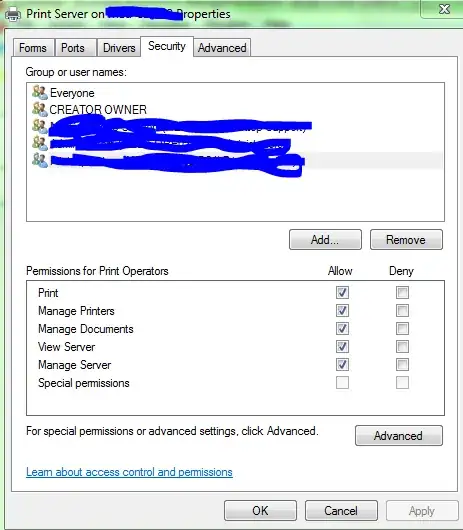Open the Advanced tab
This screenshot has height=530, width=463.
[x=222, y=48]
